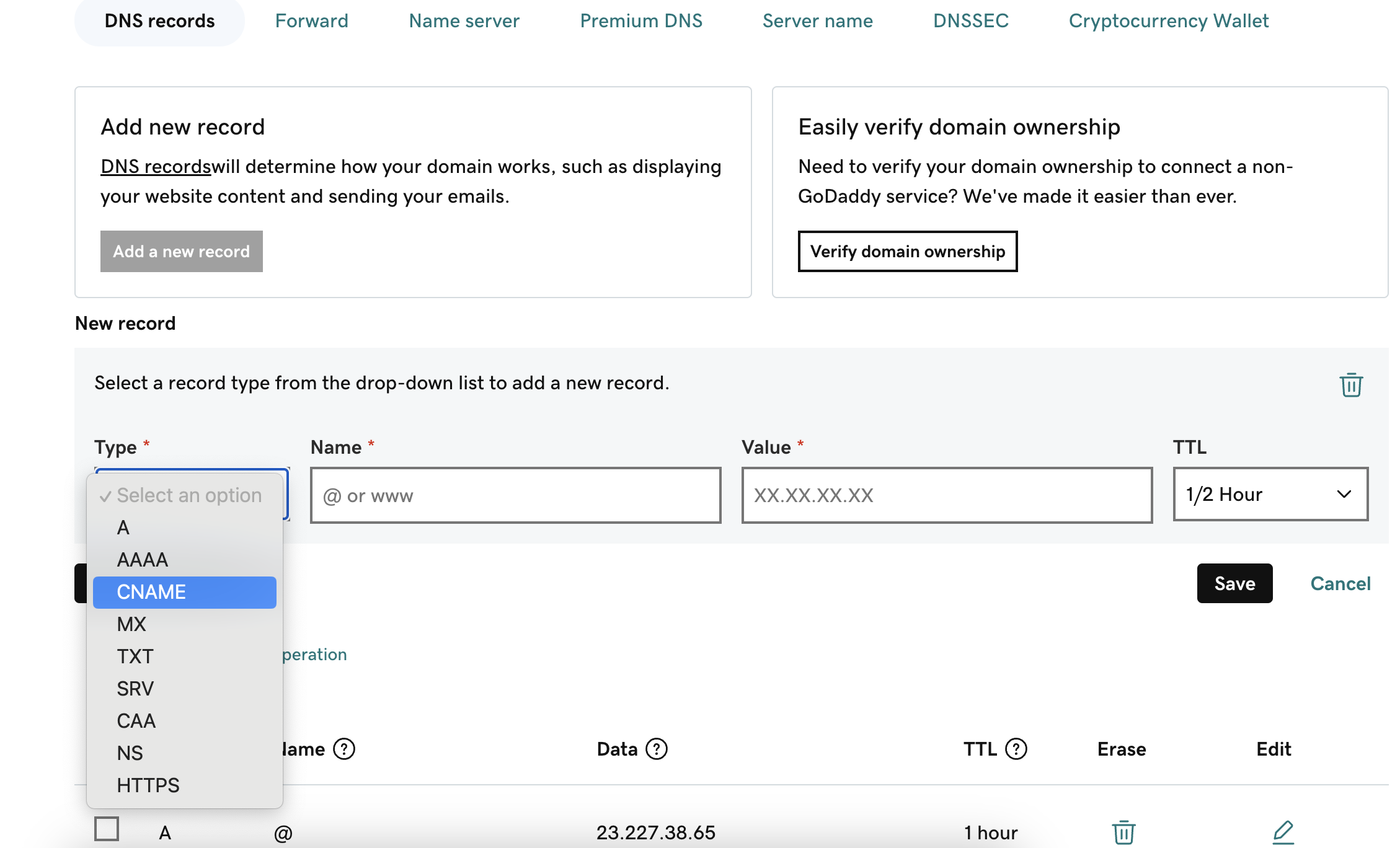This screenshot has height=848, width=1400.
Task: Focus the Value XX.XX.XX.XX input field
Action: [946, 495]
